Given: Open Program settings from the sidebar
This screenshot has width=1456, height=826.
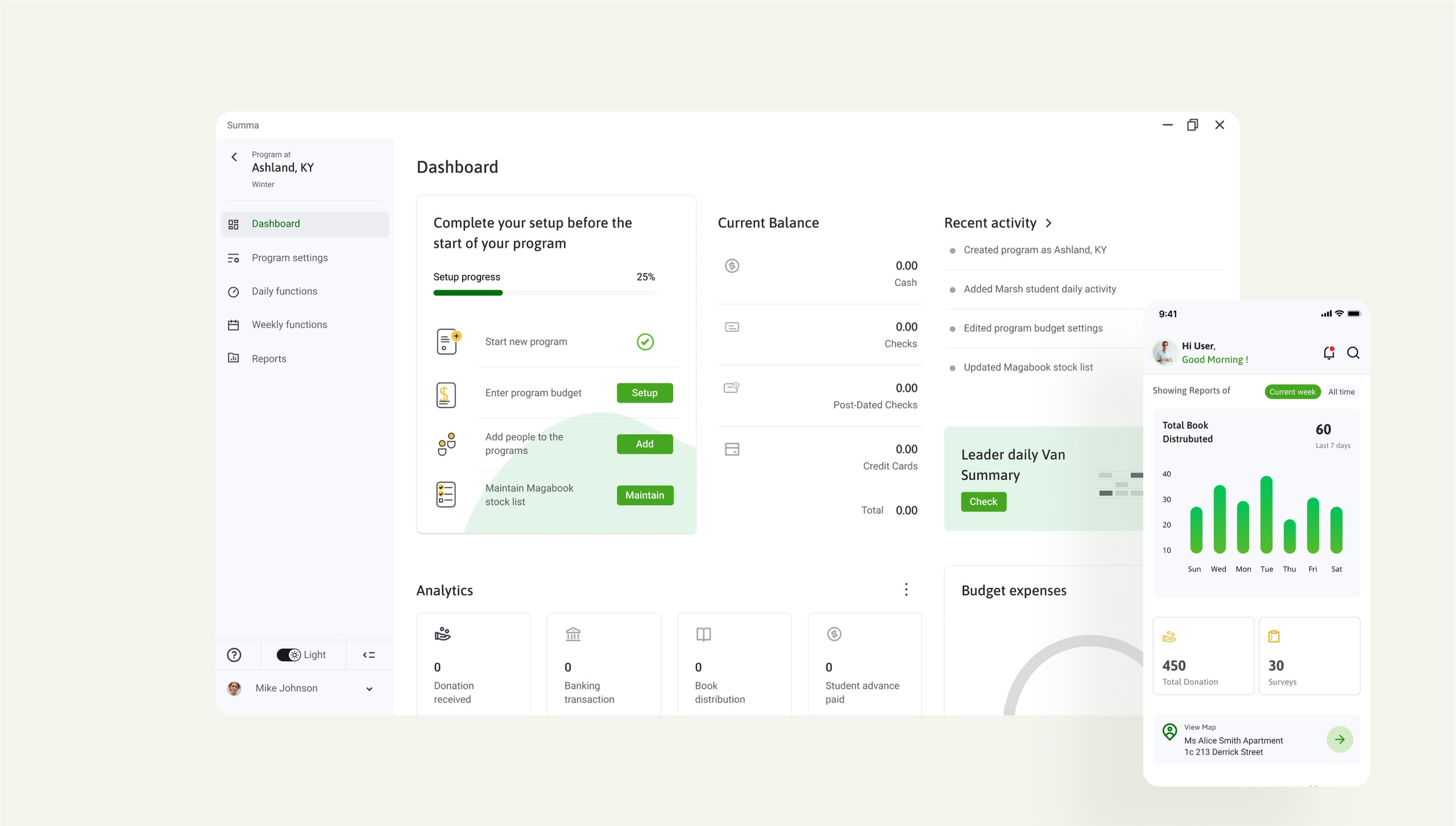Looking at the screenshot, I should coord(234,258).
